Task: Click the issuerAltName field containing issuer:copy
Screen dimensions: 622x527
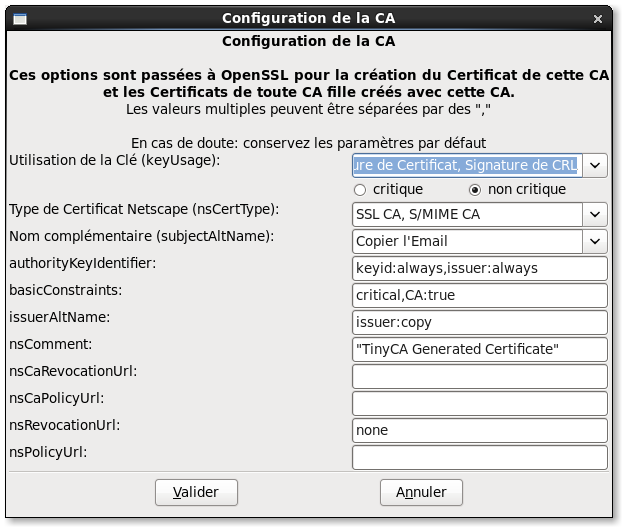Action: pos(480,322)
